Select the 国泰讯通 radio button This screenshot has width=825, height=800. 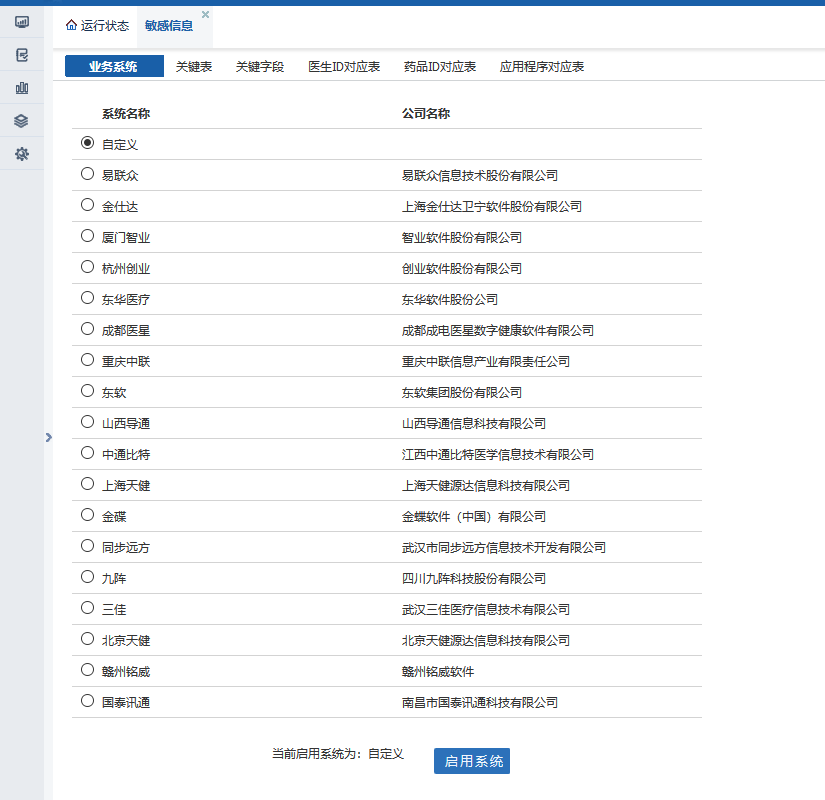87,702
